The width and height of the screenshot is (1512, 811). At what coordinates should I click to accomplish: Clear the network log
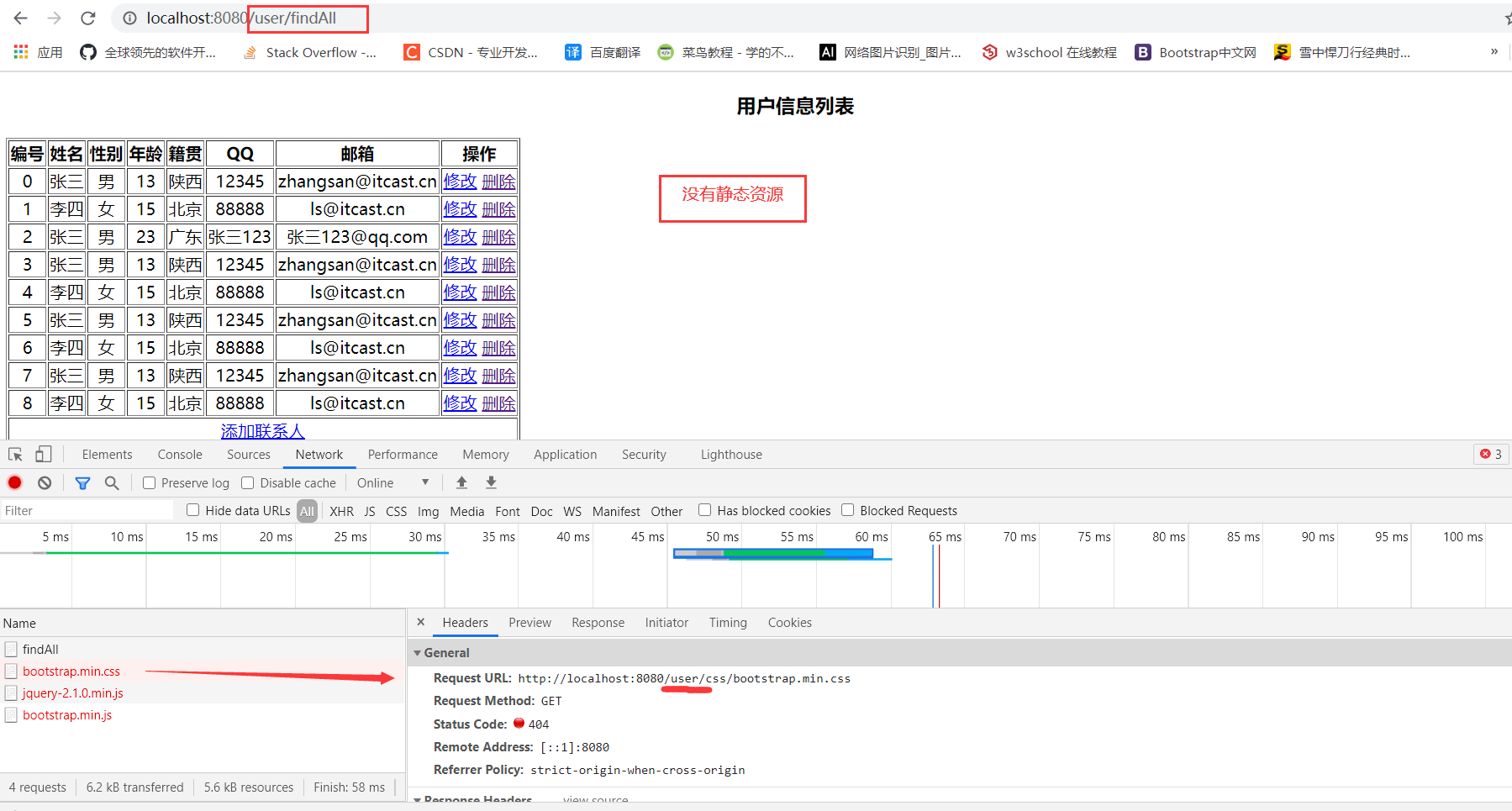(45, 482)
